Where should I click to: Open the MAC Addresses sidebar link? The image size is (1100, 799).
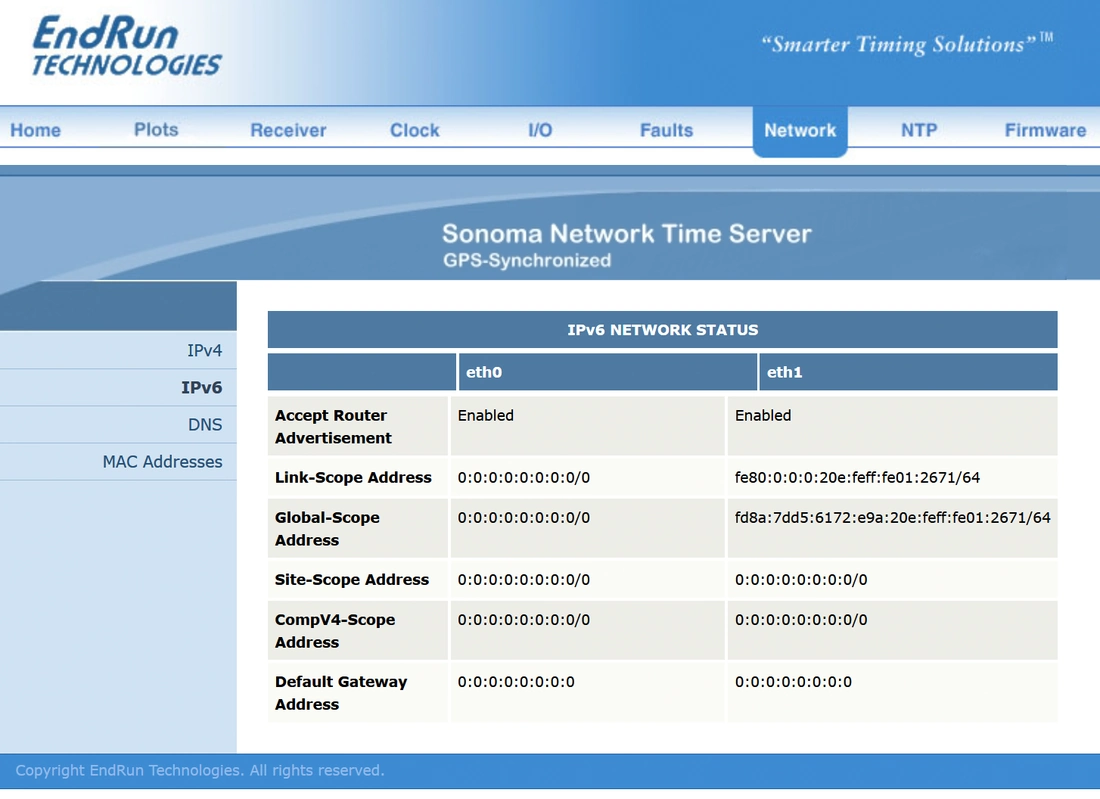[162, 462]
